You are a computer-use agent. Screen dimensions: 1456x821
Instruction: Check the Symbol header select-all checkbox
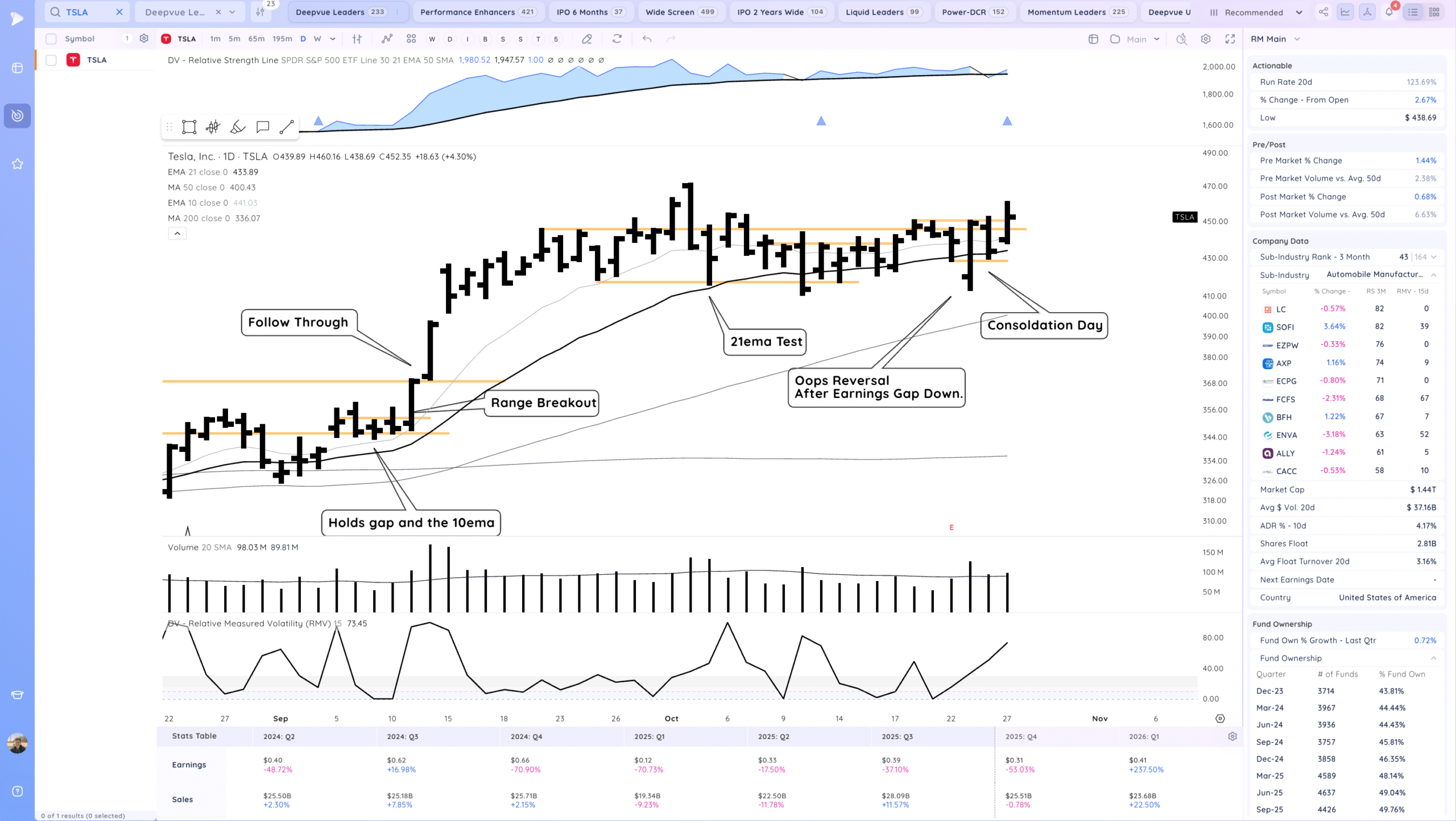tap(51, 39)
